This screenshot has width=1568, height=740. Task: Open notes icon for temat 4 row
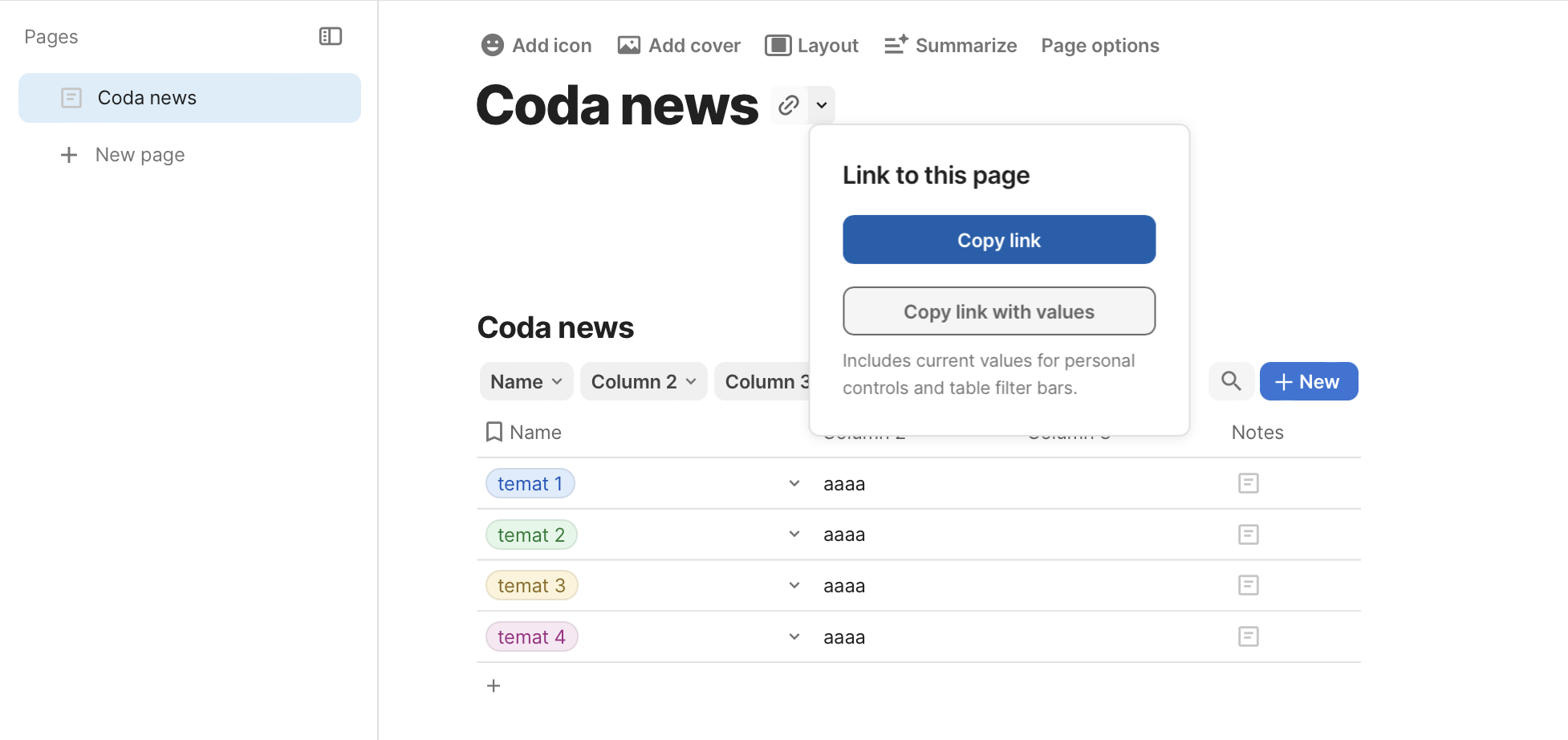click(1248, 636)
